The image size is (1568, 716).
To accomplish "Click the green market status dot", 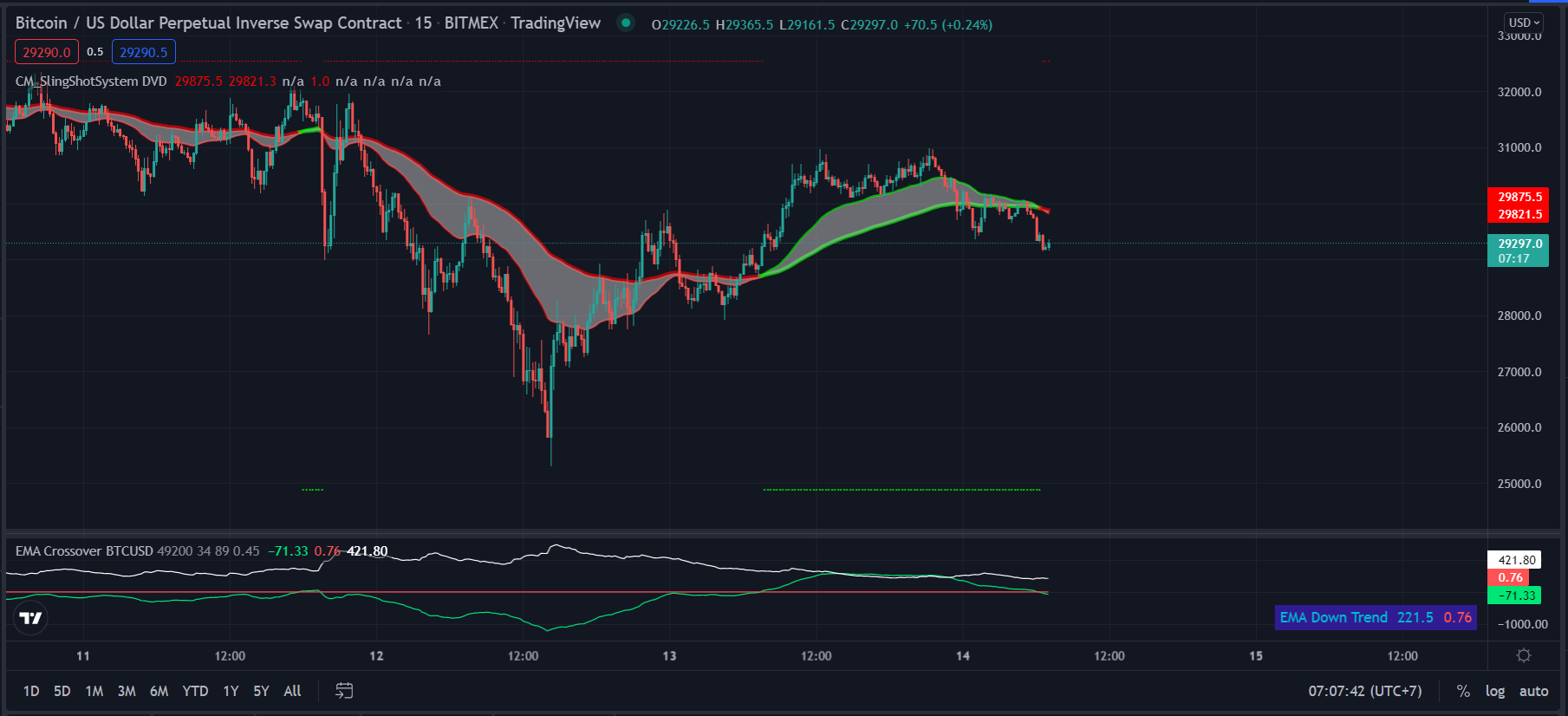I will click(x=625, y=23).
